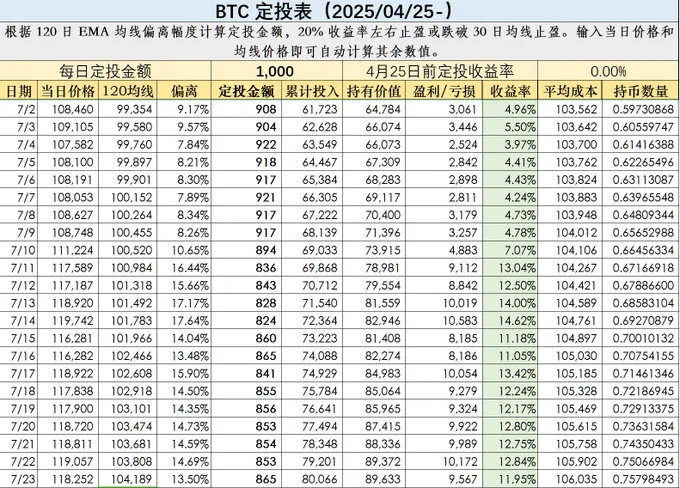
Task: Select the date cell 7/21
Action: click(19, 444)
